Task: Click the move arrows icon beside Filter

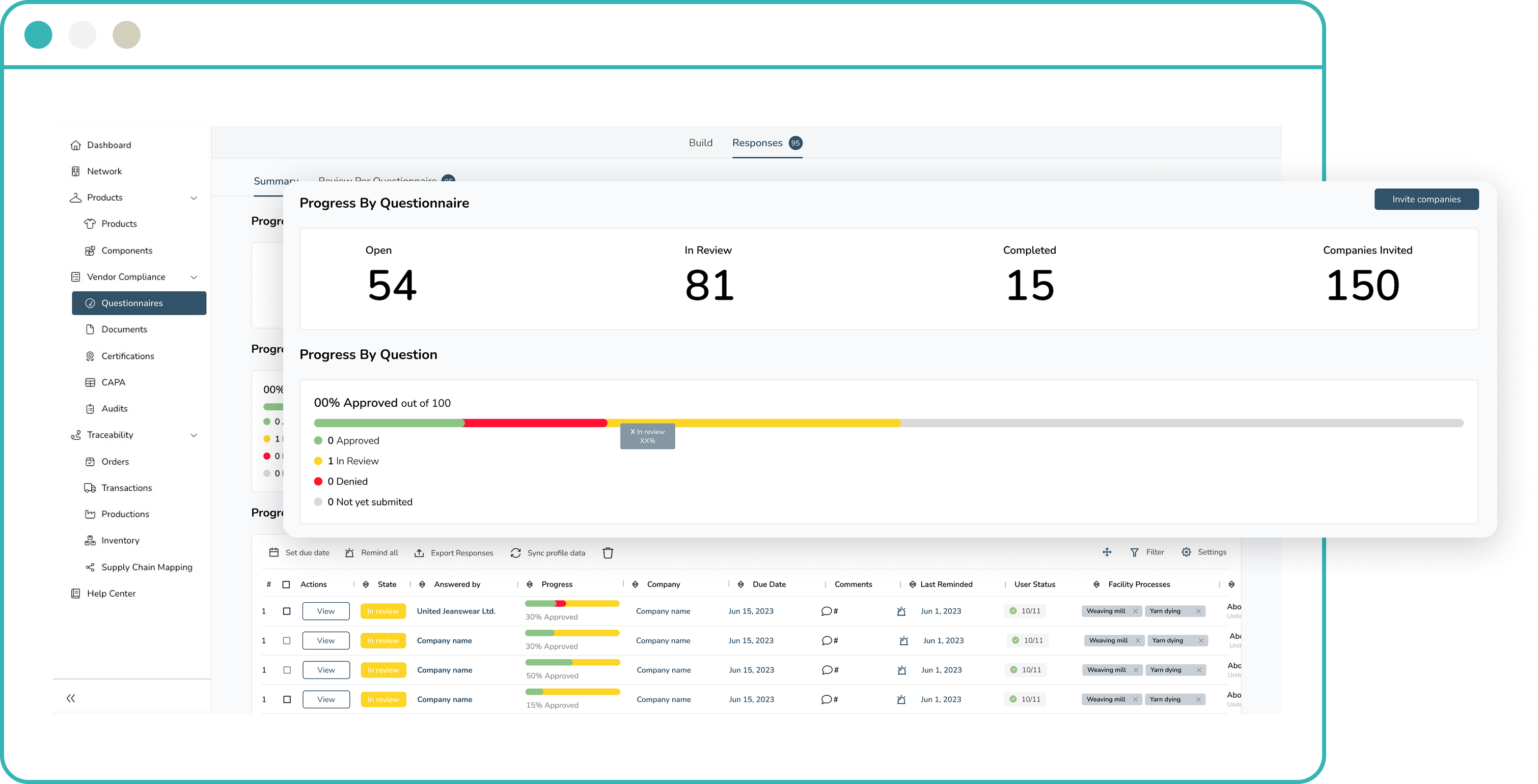Action: [x=1106, y=552]
